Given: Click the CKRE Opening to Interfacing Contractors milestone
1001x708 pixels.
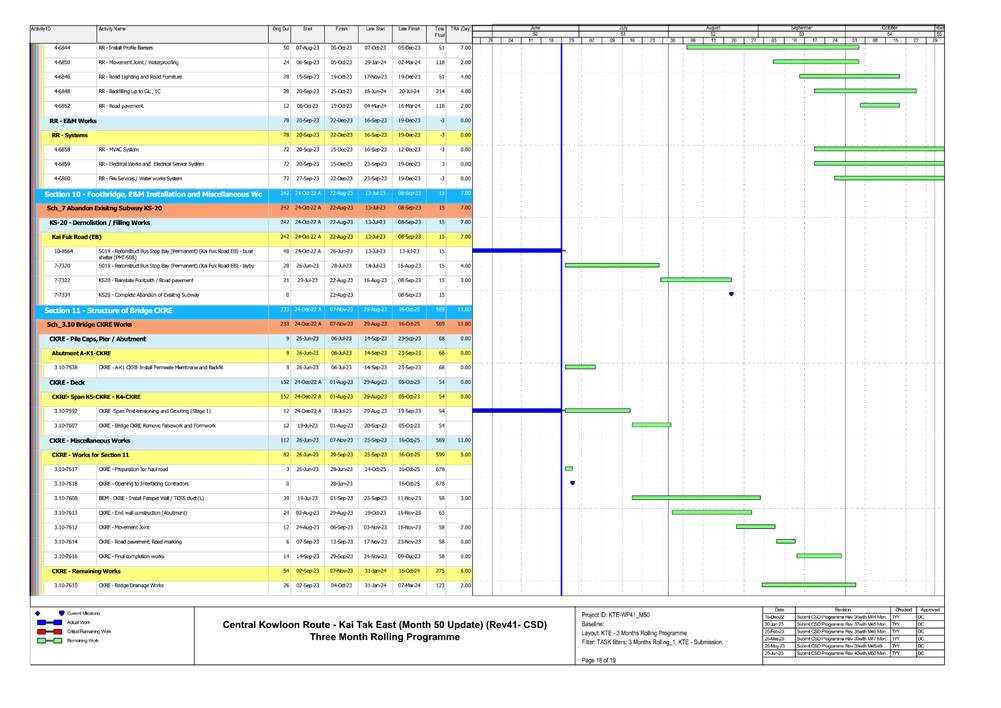Looking at the screenshot, I should coord(572,483).
